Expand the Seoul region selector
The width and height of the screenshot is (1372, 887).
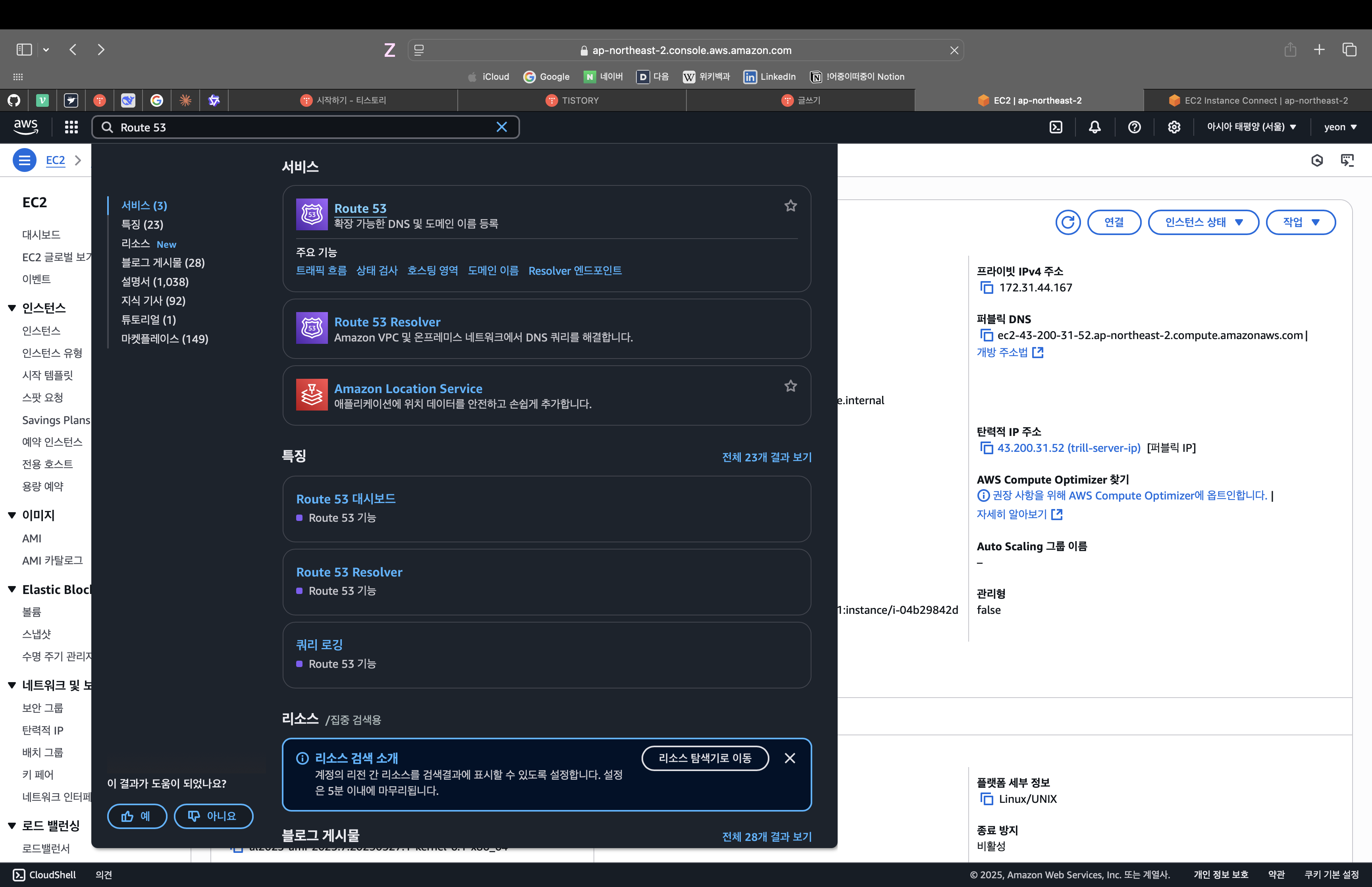coord(1251,127)
